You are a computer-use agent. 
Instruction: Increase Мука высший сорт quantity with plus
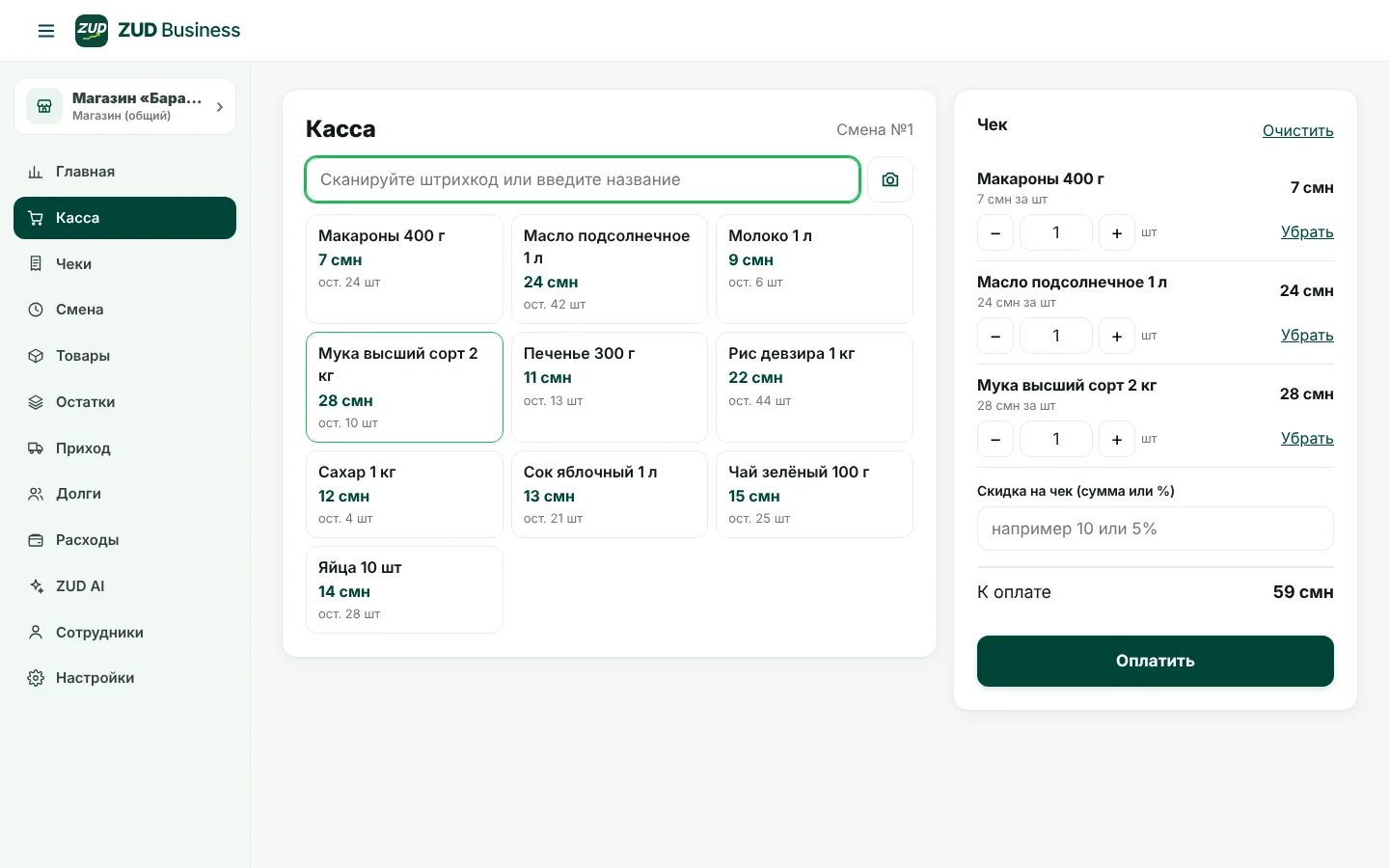[1117, 439]
